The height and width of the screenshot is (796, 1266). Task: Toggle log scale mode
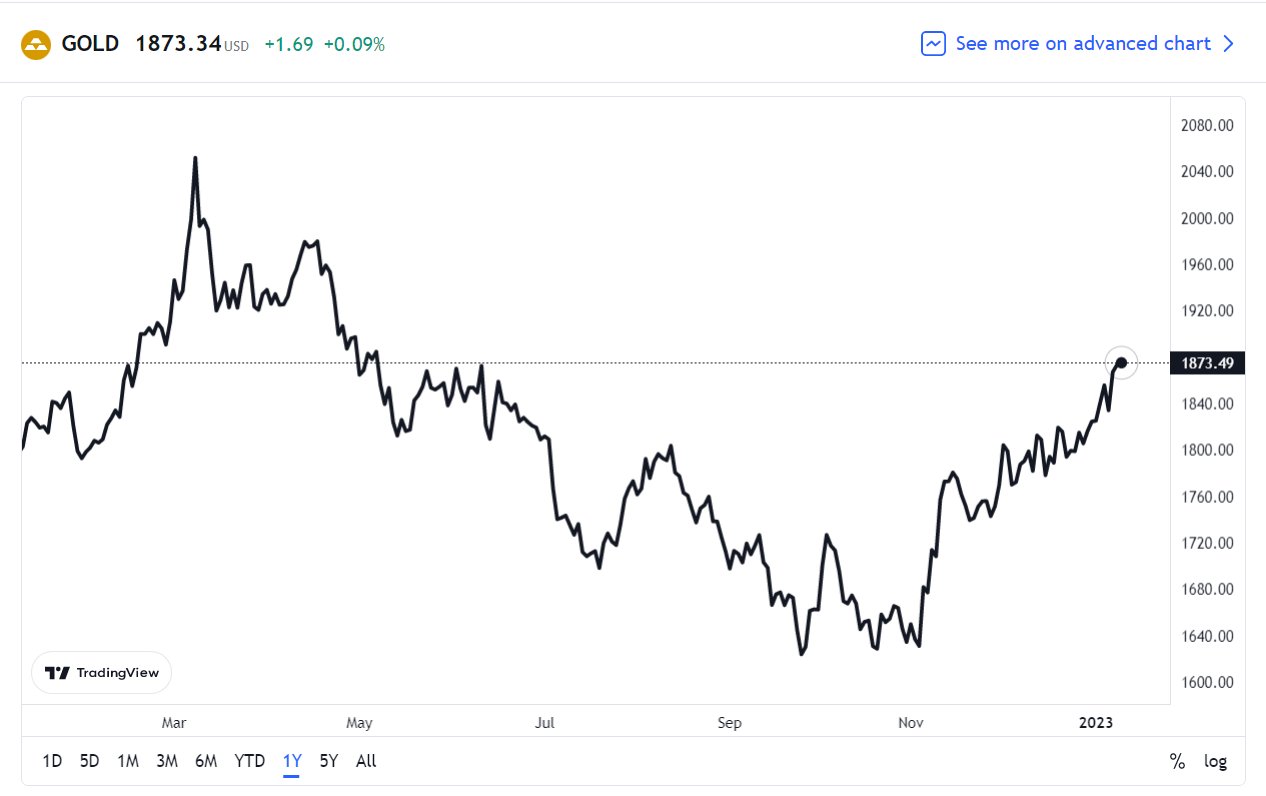[1215, 761]
